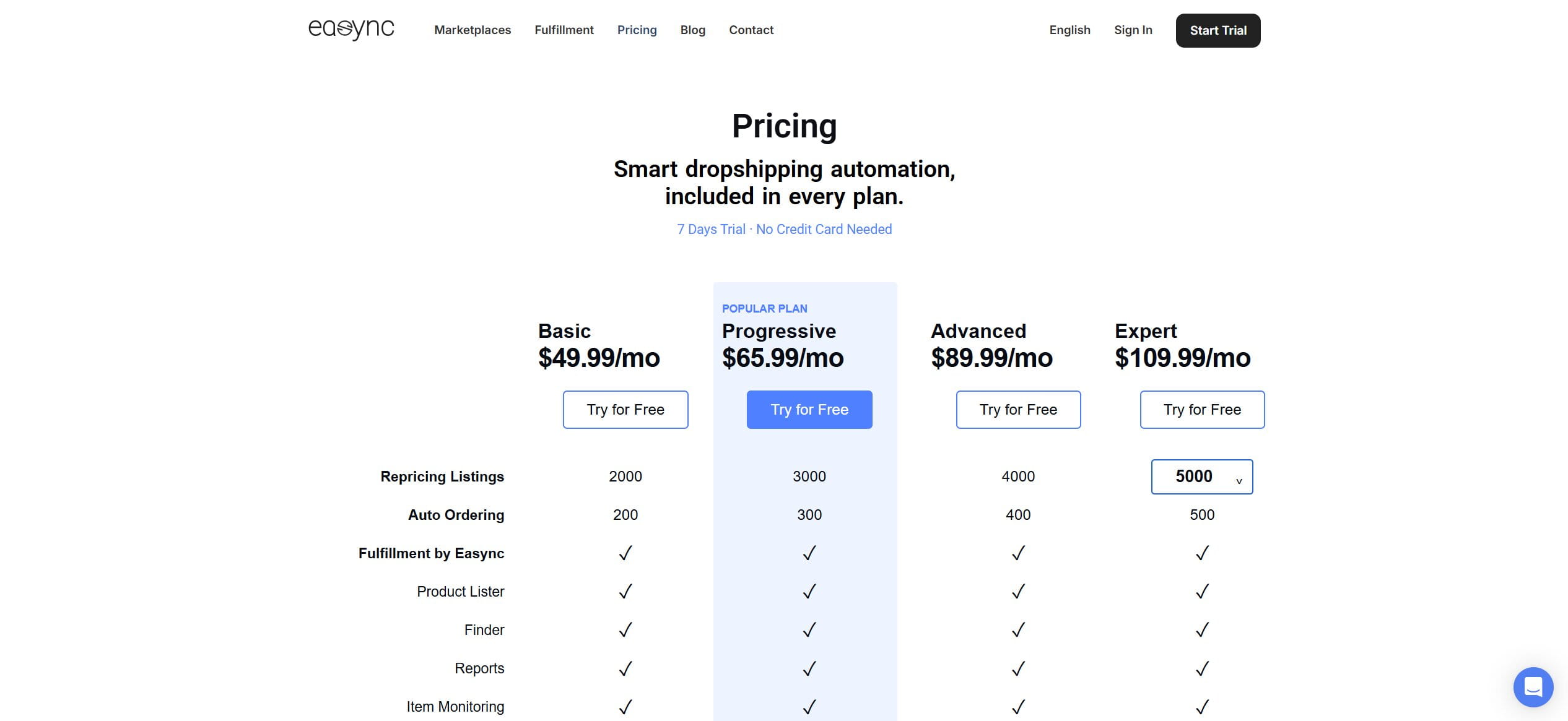The image size is (1568, 721).
Task: Click the Sign In link
Action: pyautogui.click(x=1133, y=30)
